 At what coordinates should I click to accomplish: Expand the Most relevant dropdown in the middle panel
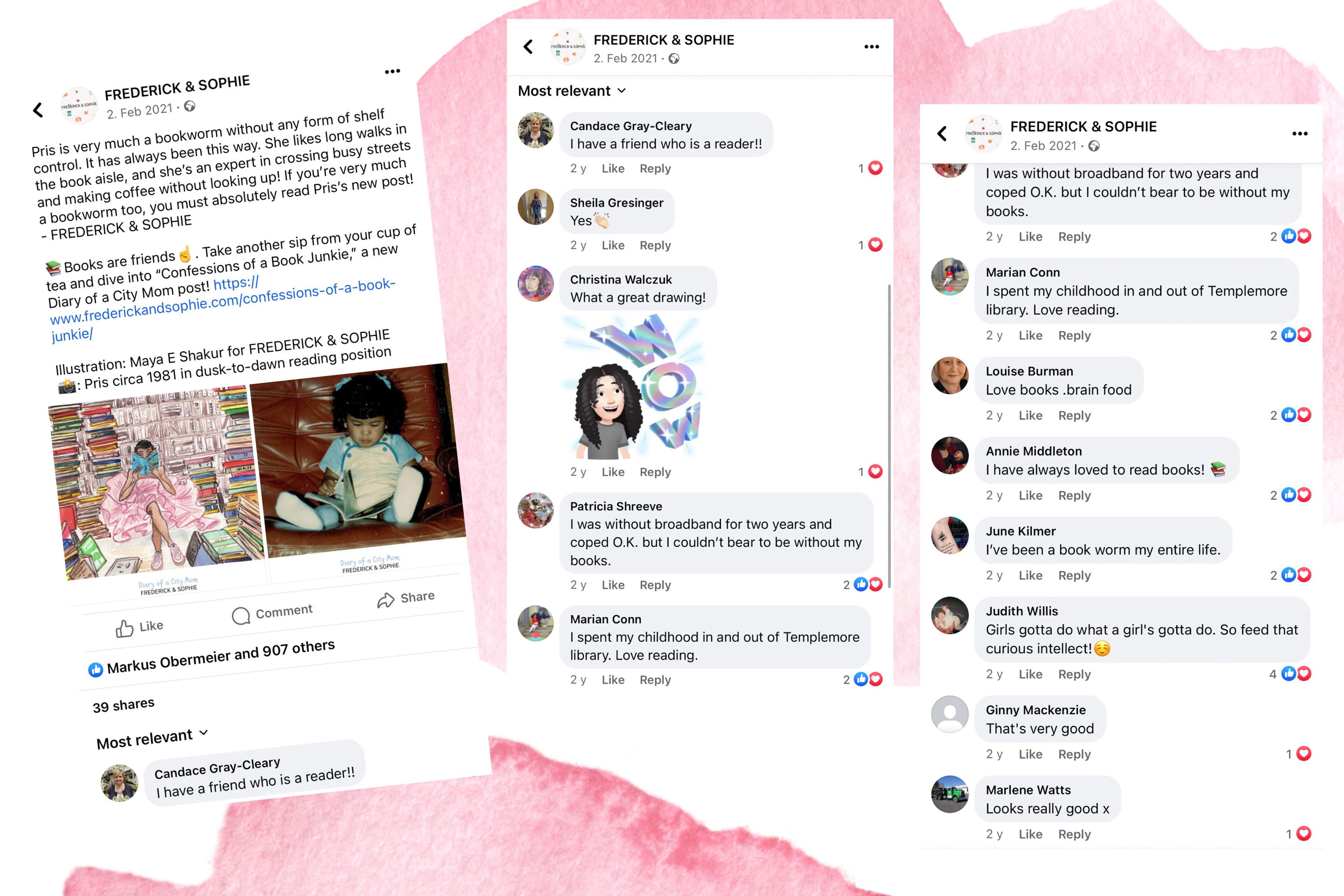click(572, 91)
